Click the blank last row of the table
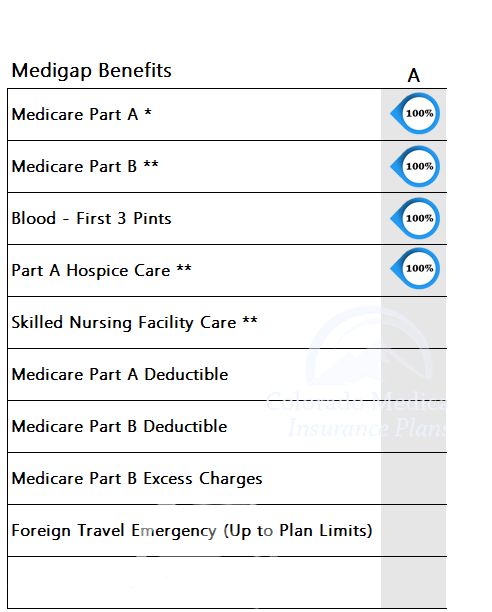492x612 pixels. point(227,583)
